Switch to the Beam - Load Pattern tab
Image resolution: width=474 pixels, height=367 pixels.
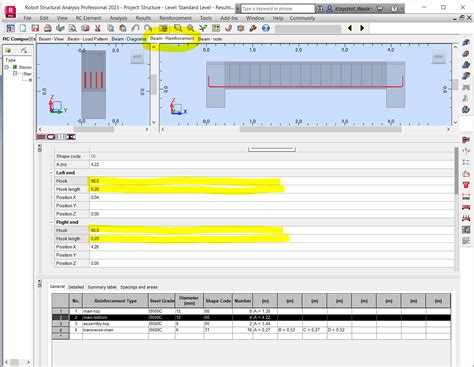(88, 39)
